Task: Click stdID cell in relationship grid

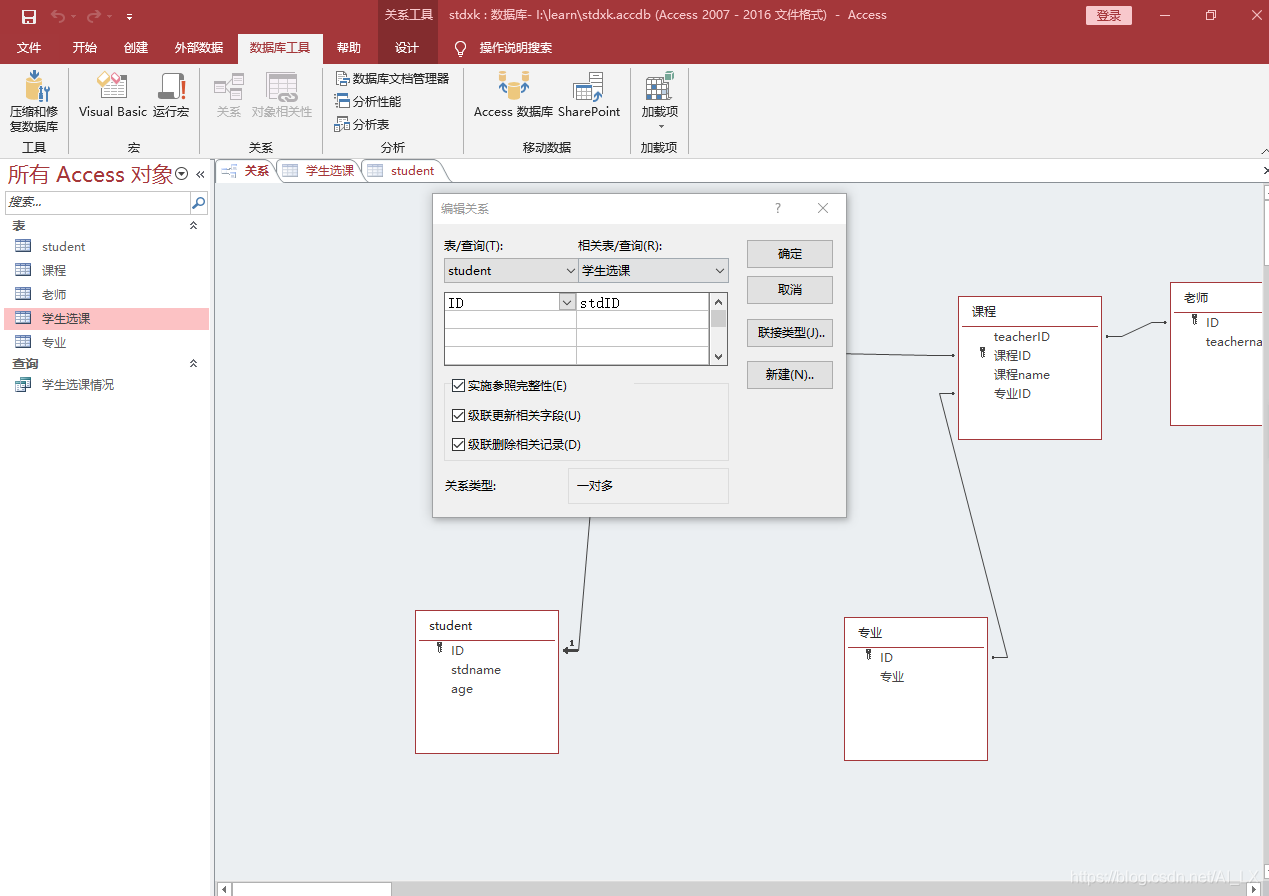Action: coord(643,302)
